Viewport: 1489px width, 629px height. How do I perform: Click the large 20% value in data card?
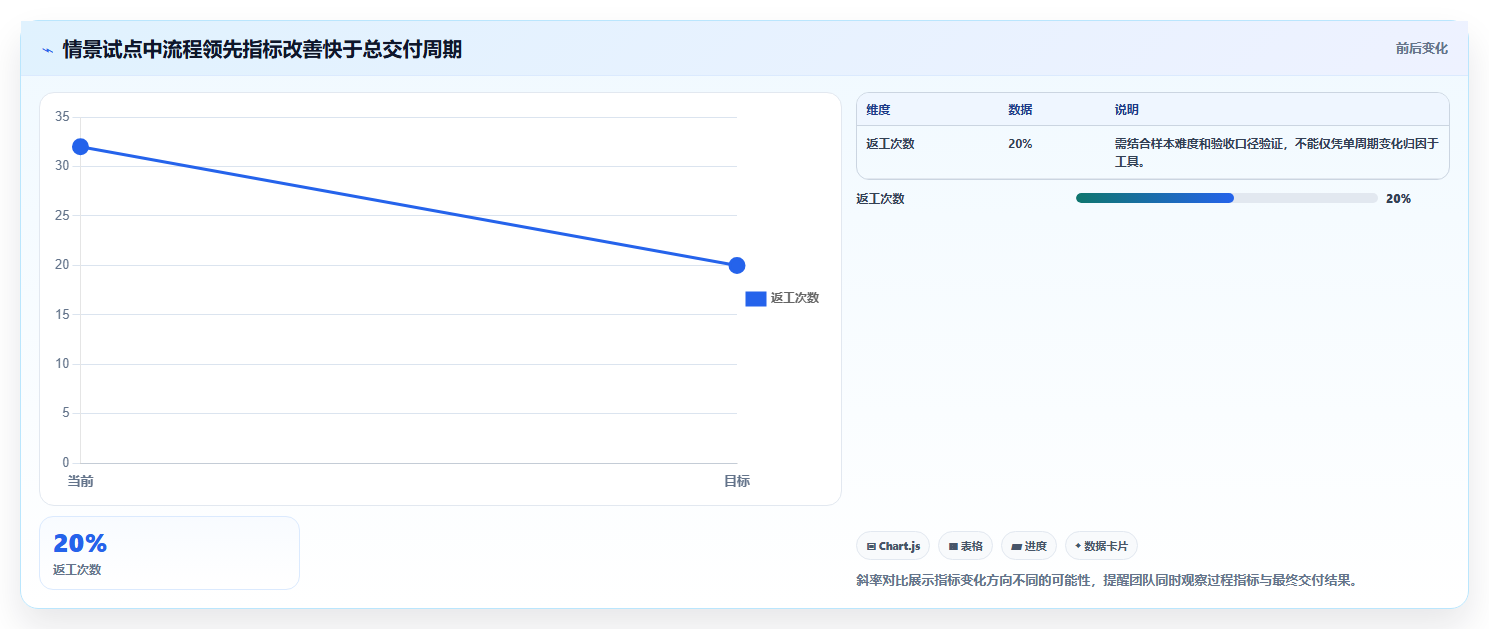80,543
